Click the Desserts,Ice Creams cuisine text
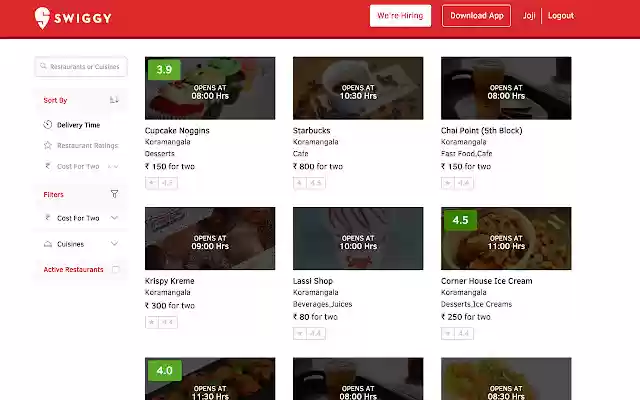 coord(476,304)
